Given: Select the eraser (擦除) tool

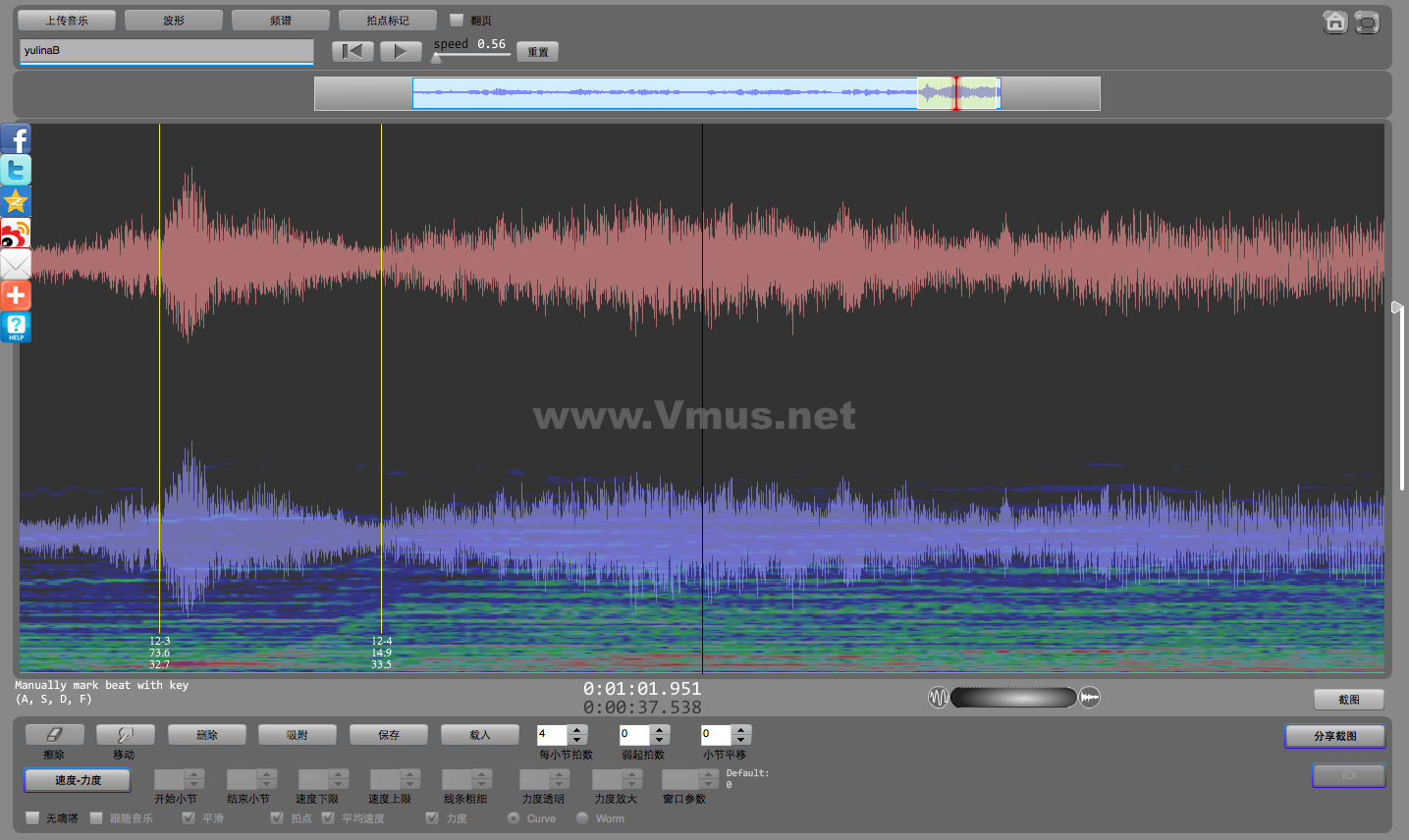Looking at the screenshot, I should (55, 734).
